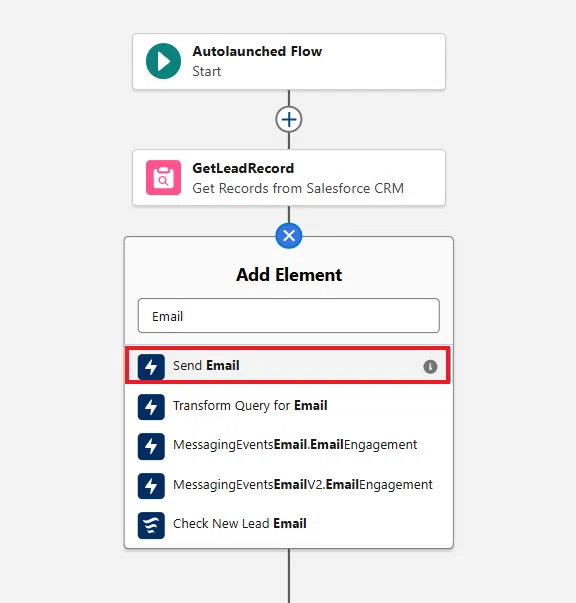Select Transform Query for Email action

[x=289, y=406]
